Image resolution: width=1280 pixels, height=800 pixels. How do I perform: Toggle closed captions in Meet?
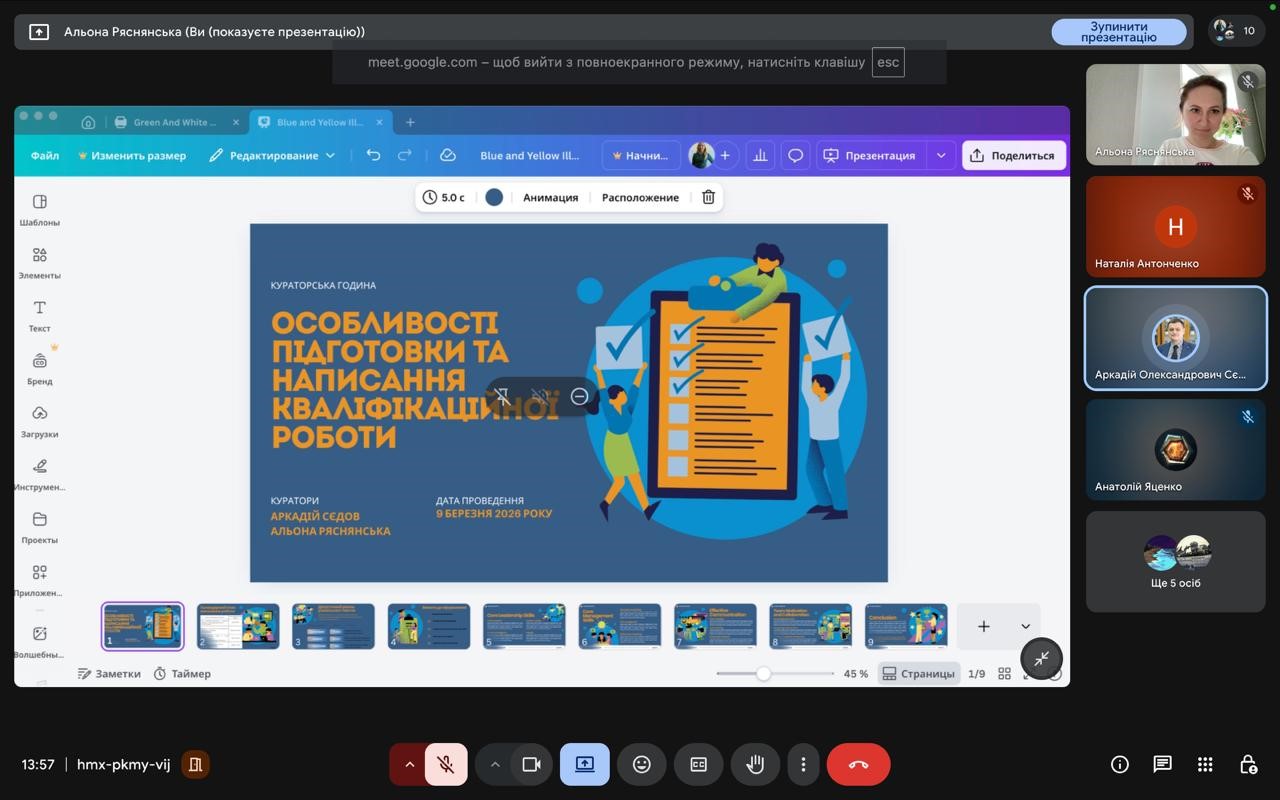tap(698, 764)
